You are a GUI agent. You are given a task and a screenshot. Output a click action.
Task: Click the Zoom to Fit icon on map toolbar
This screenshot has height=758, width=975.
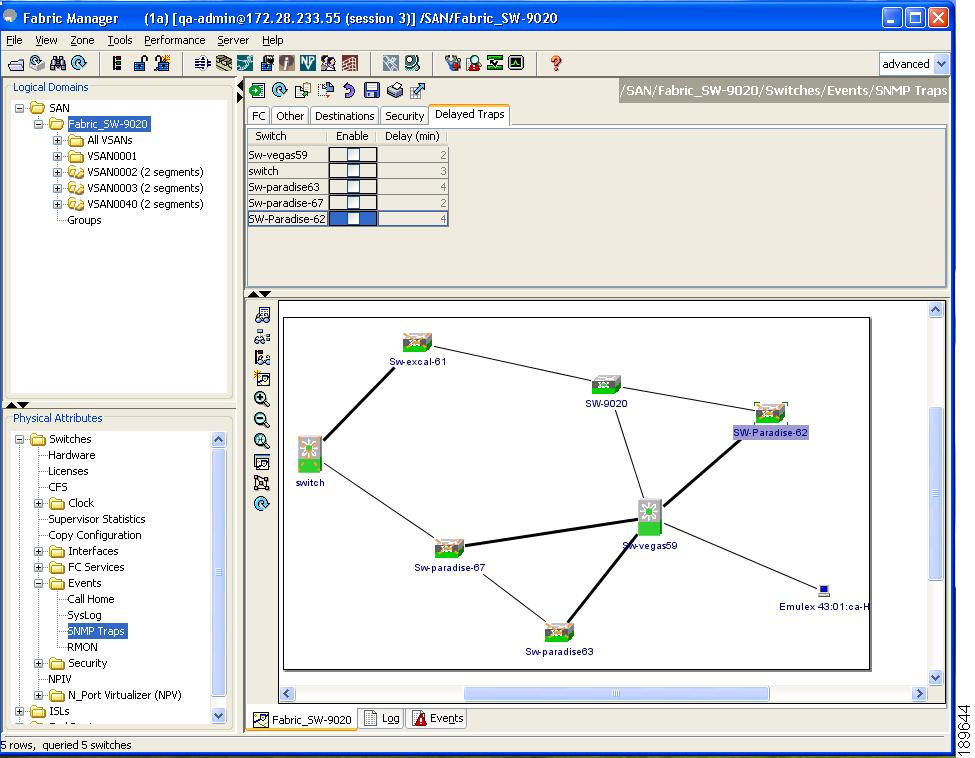click(262, 441)
